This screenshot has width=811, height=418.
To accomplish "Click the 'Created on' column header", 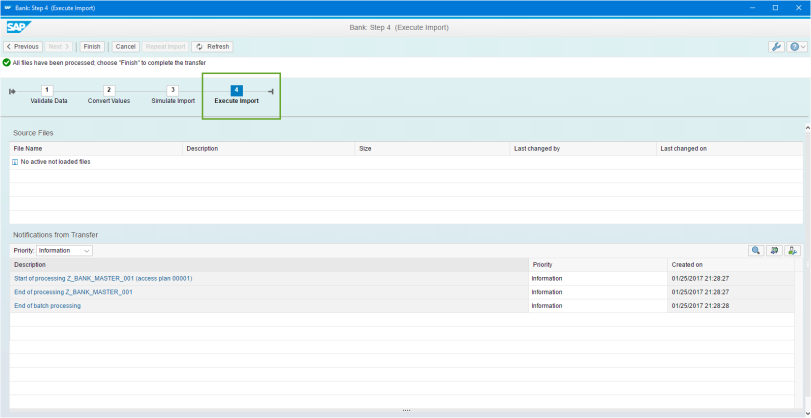I will [x=731, y=264].
